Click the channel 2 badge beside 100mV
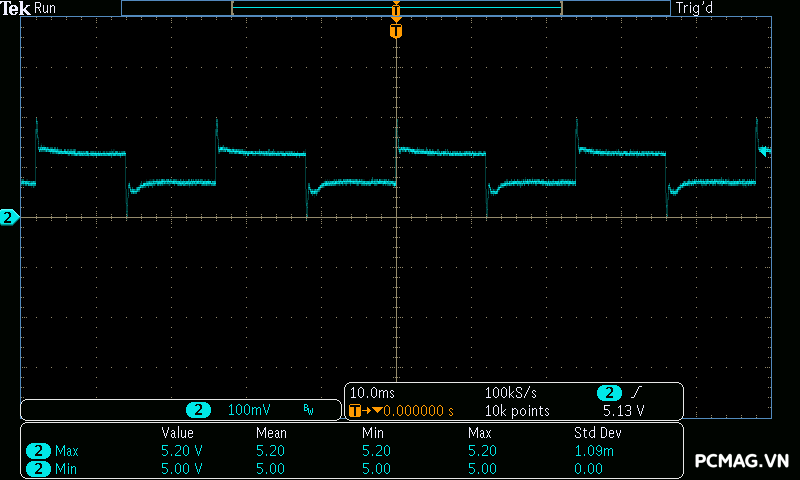Image resolution: width=800 pixels, height=480 pixels. click(200, 410)
